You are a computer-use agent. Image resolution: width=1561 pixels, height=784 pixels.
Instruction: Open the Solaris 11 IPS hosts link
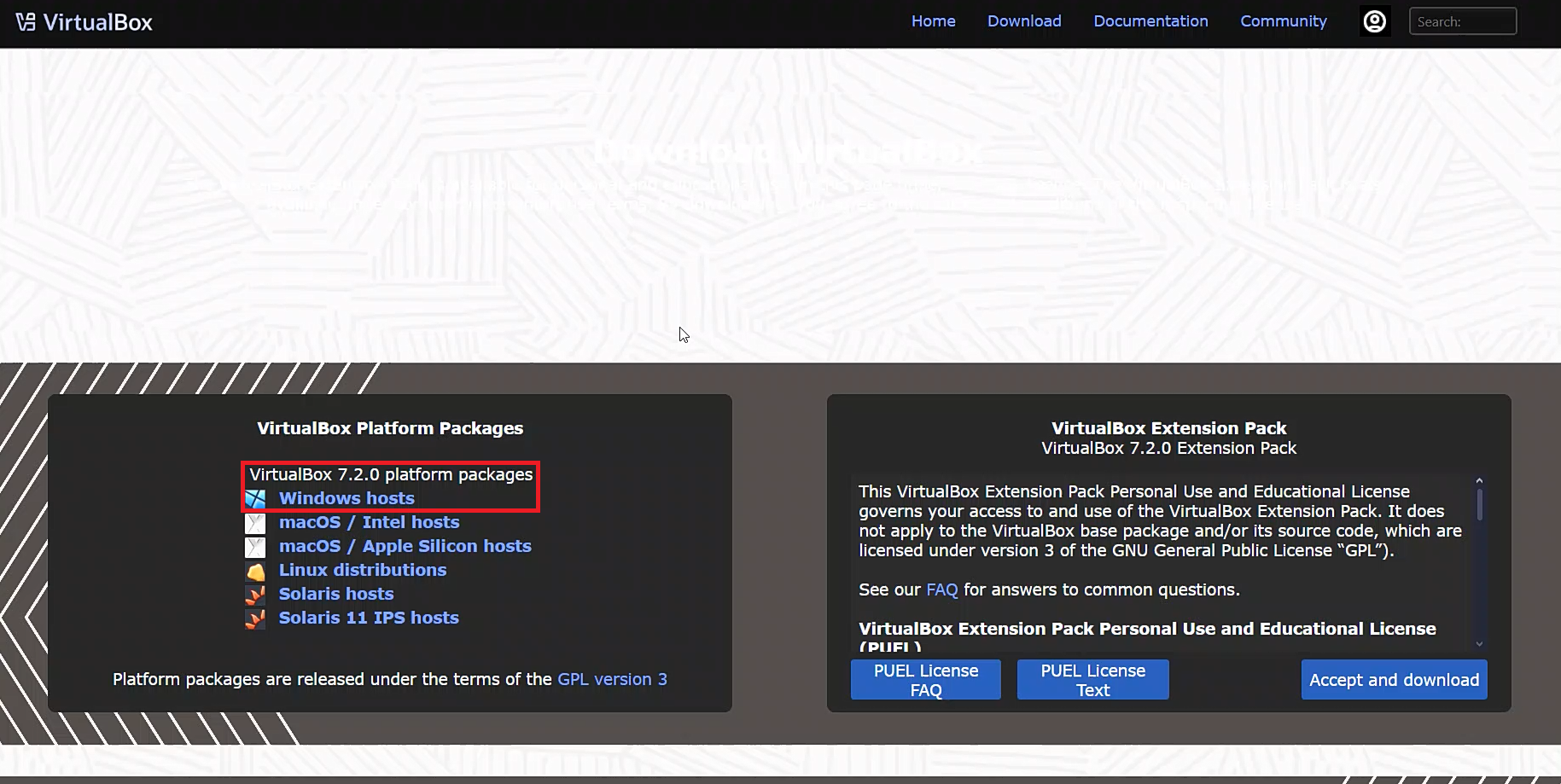click(369, 618)
